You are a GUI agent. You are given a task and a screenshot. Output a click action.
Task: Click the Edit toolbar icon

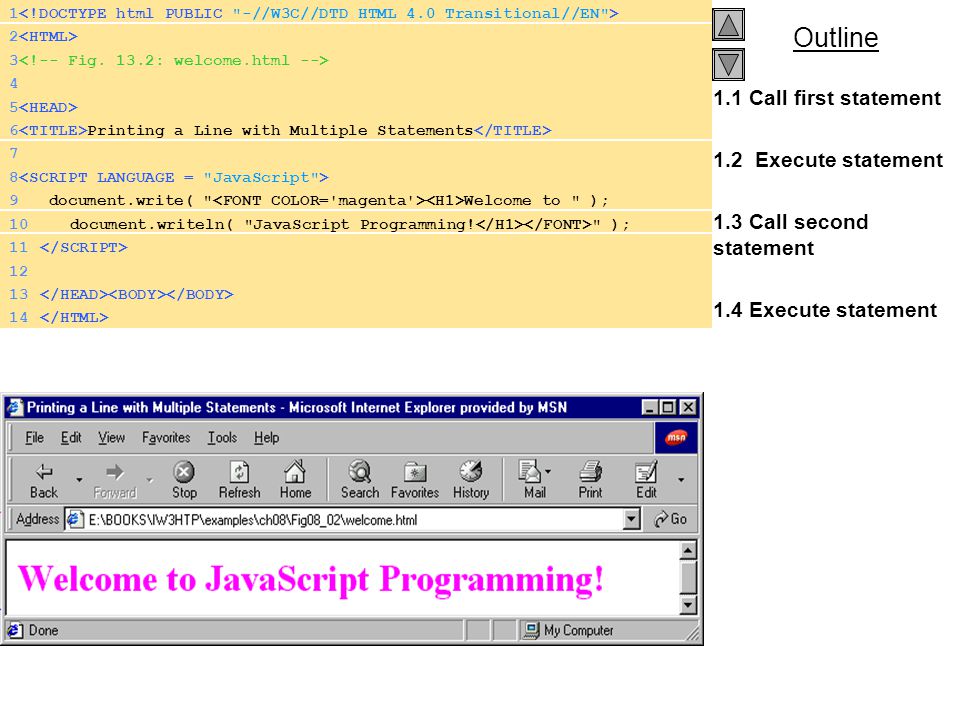pyautogui.click(x=646, y=479)
